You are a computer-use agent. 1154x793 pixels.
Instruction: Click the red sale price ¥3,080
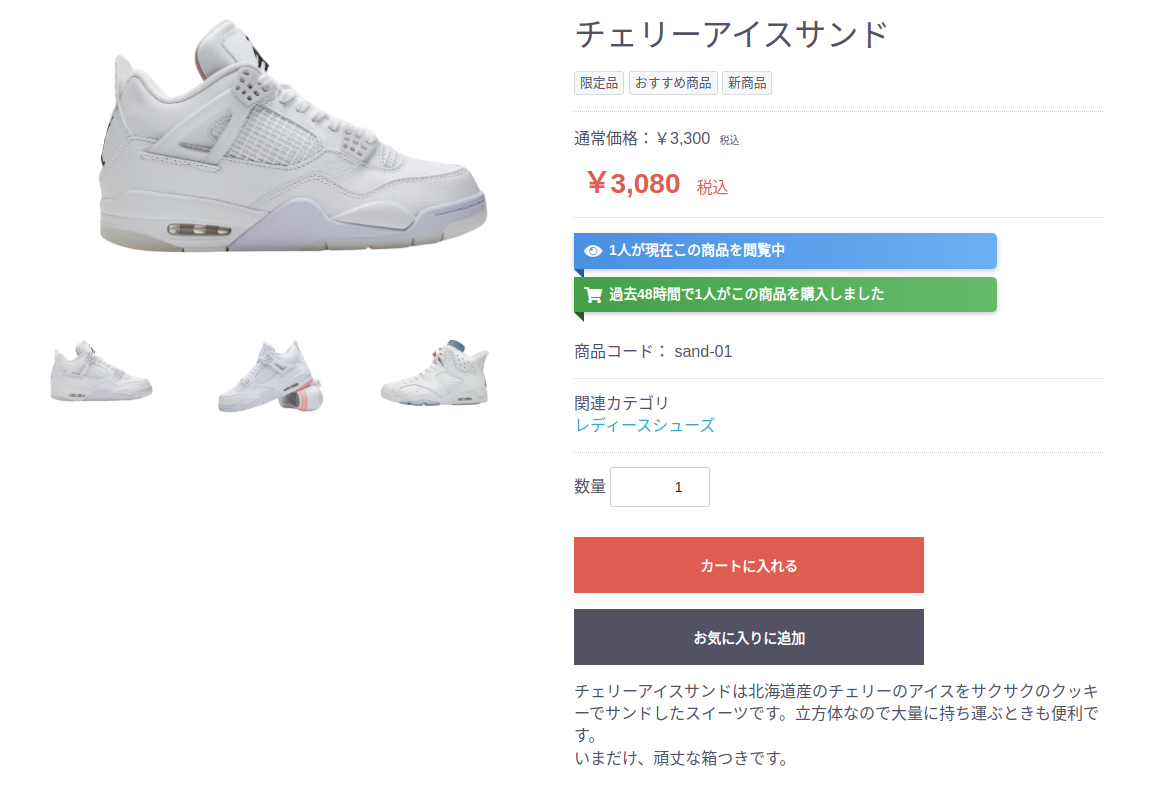634,183
